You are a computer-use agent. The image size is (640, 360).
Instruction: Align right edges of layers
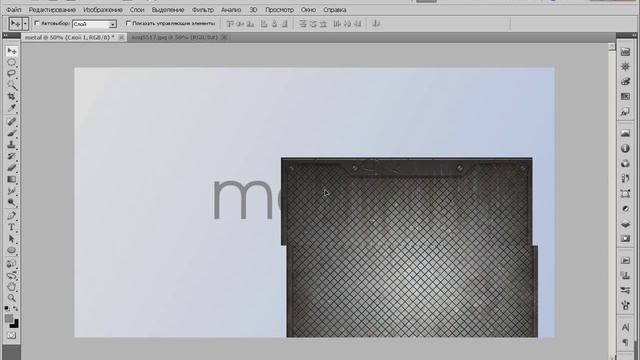click(x=284, y=24)
